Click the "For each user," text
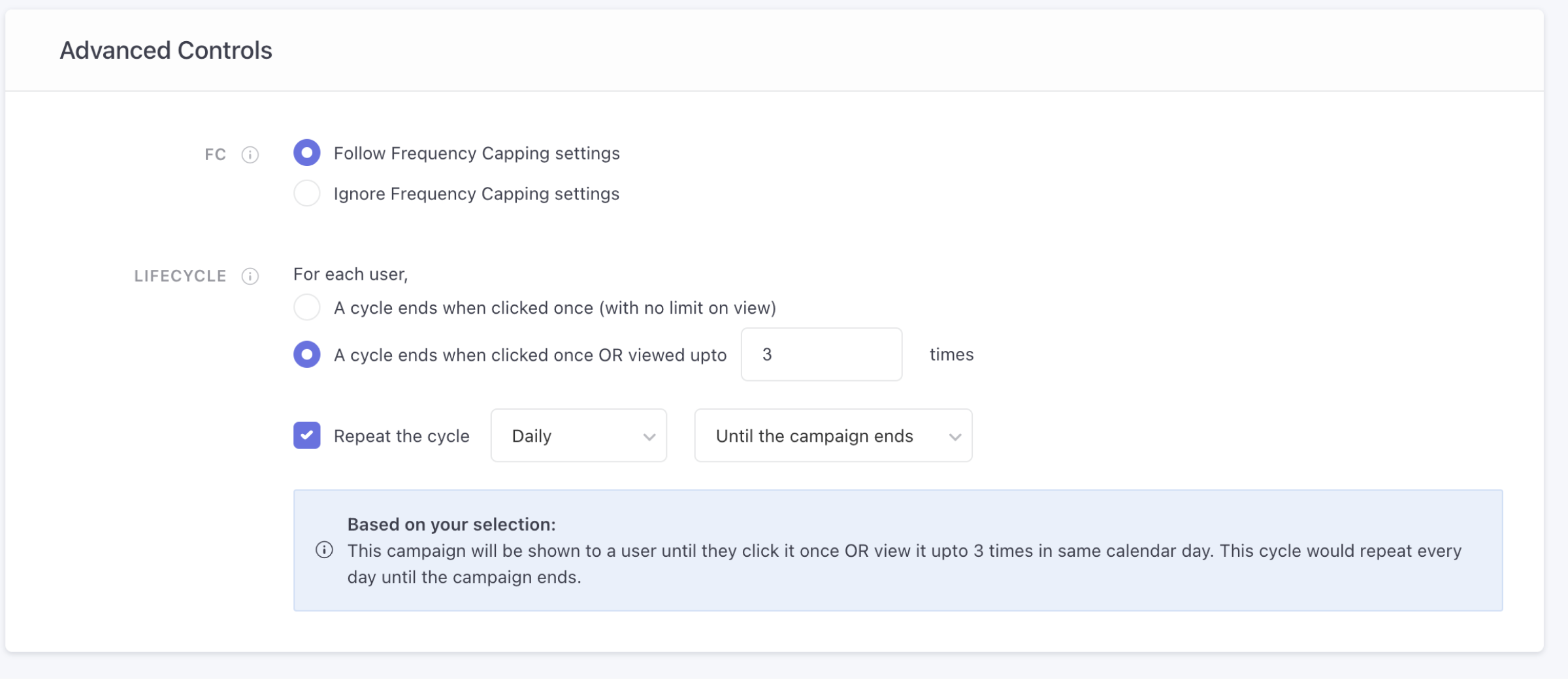1568x679 pixels. click(x=350, y=274)
